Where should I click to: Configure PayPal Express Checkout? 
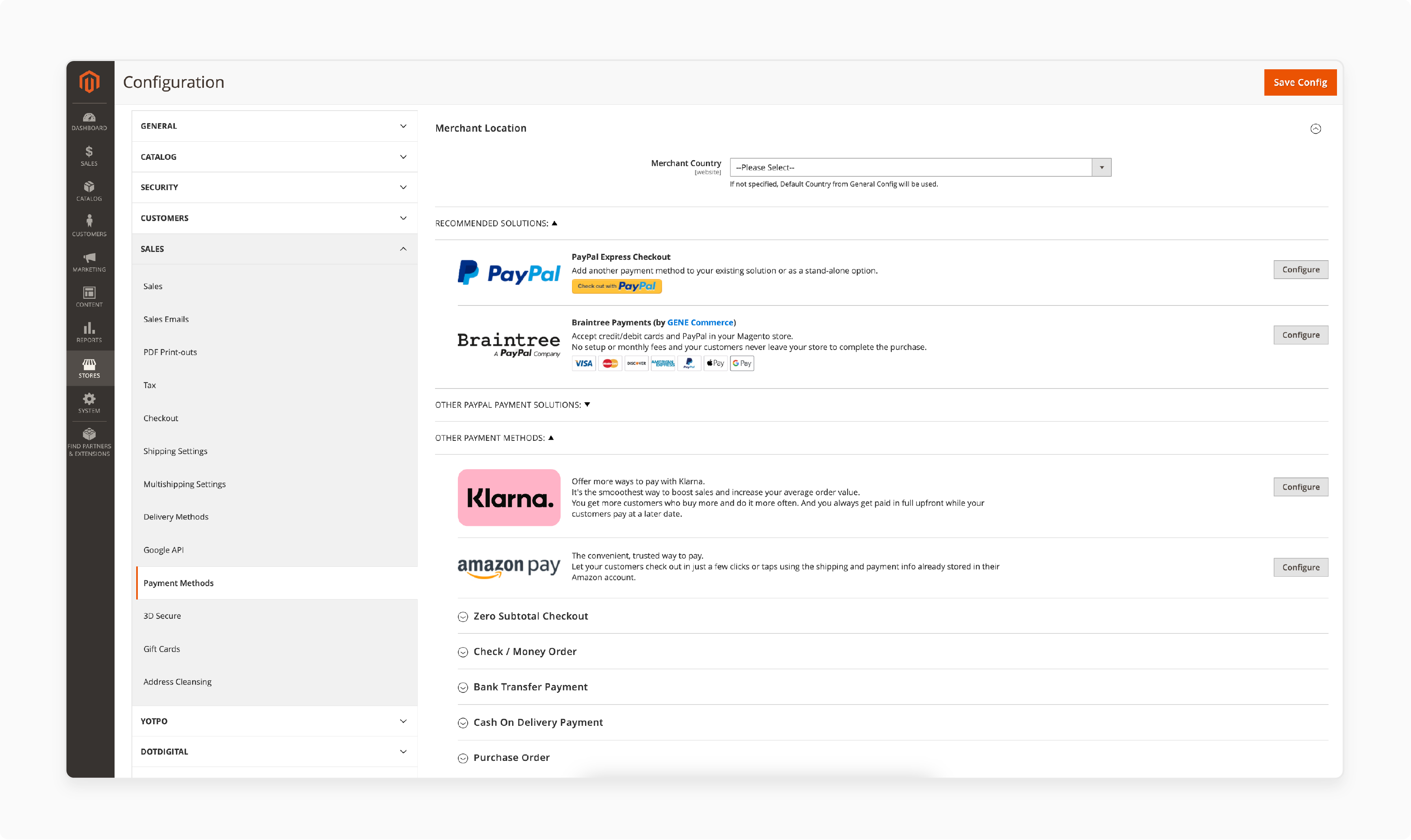1301,269
